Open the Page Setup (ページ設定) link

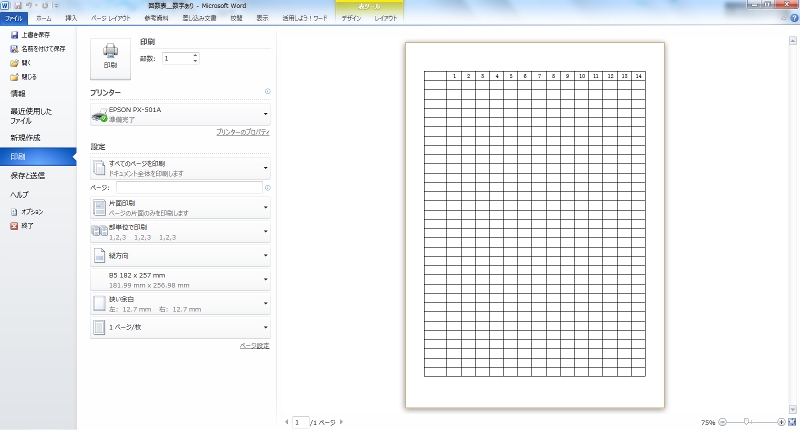(255, 346)
